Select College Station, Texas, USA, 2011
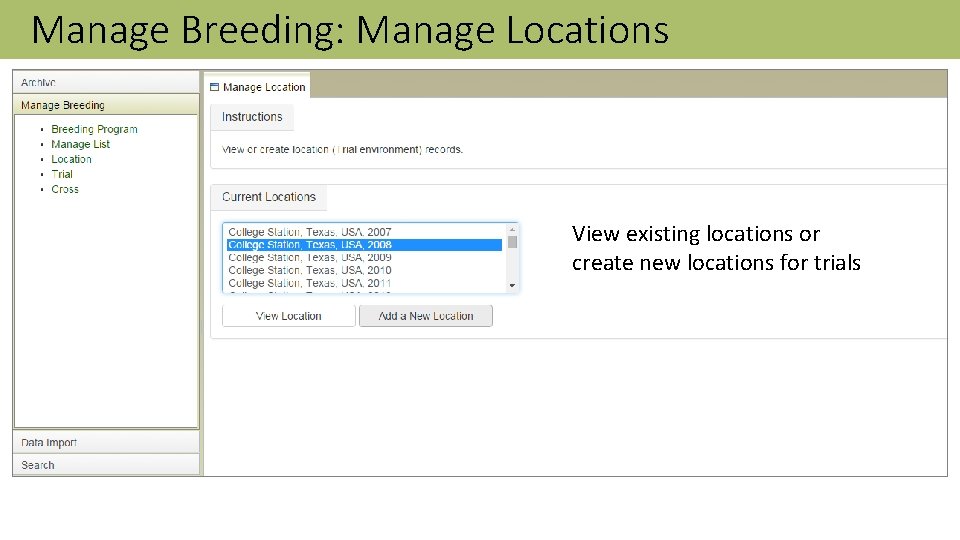960x540 pixels. (364, 283)
